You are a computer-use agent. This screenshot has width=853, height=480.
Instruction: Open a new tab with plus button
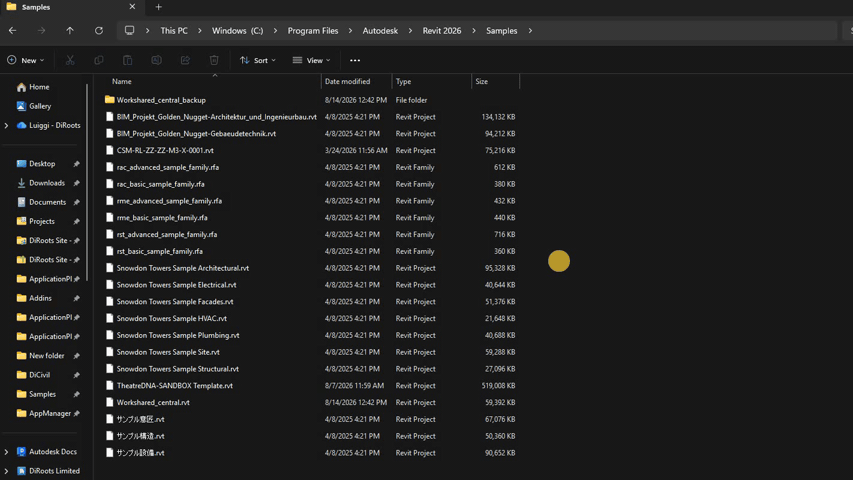click(x=158, y=7)
